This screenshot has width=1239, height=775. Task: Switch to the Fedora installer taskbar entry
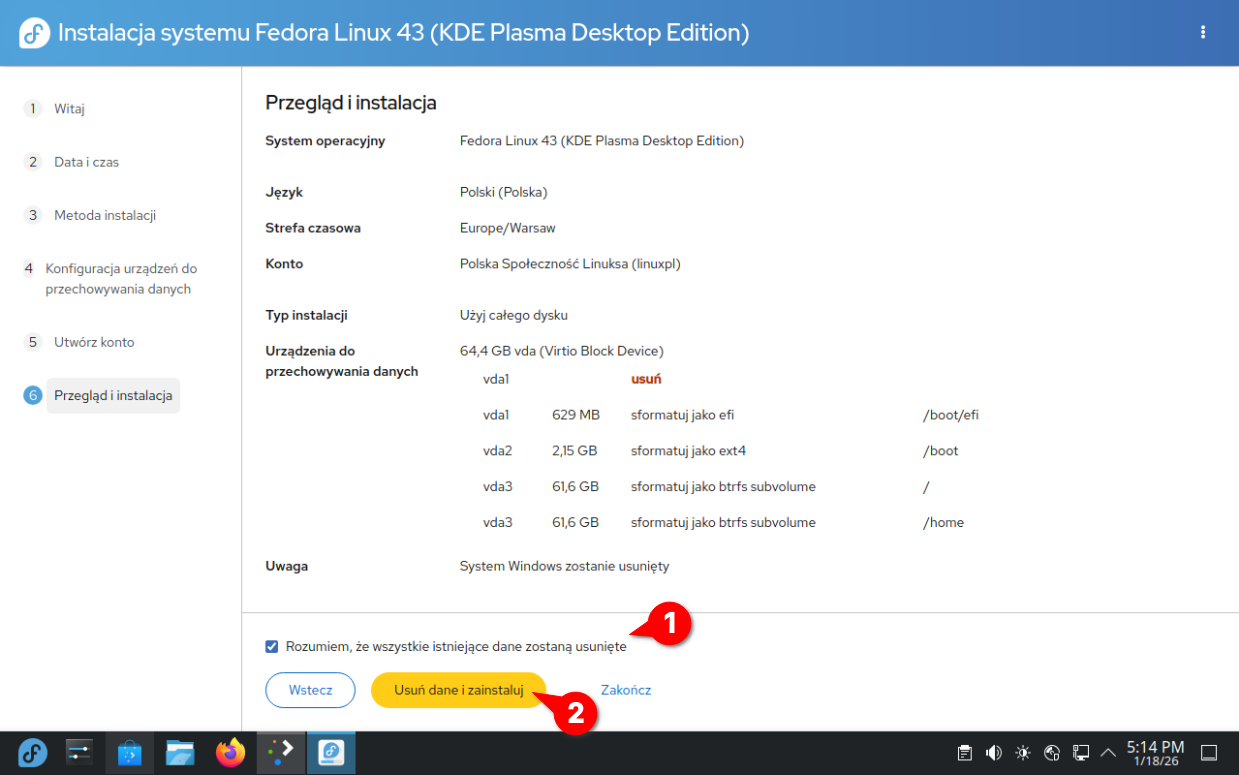tap(331, 752)
